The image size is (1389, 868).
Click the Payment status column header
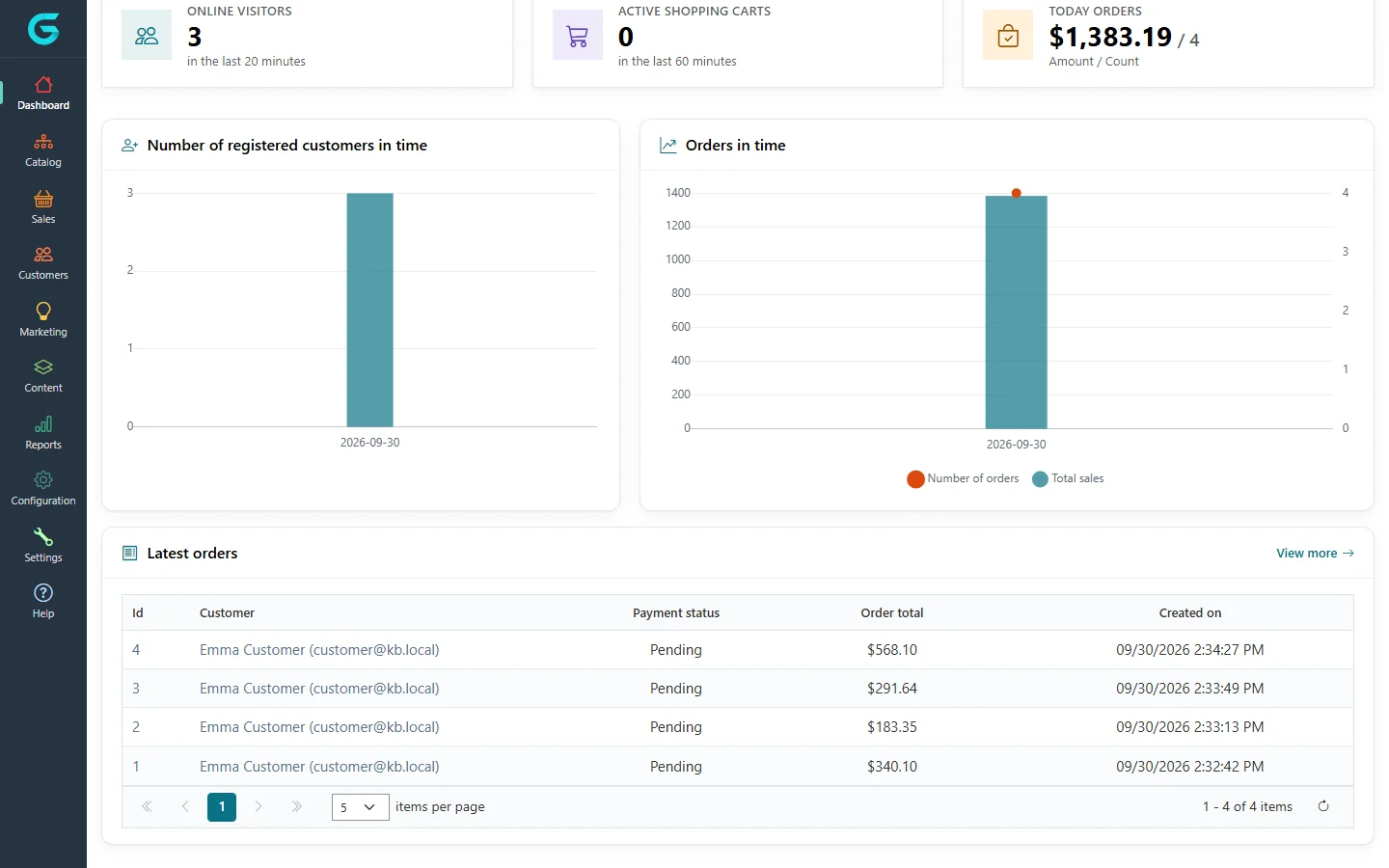coord(676,612)
